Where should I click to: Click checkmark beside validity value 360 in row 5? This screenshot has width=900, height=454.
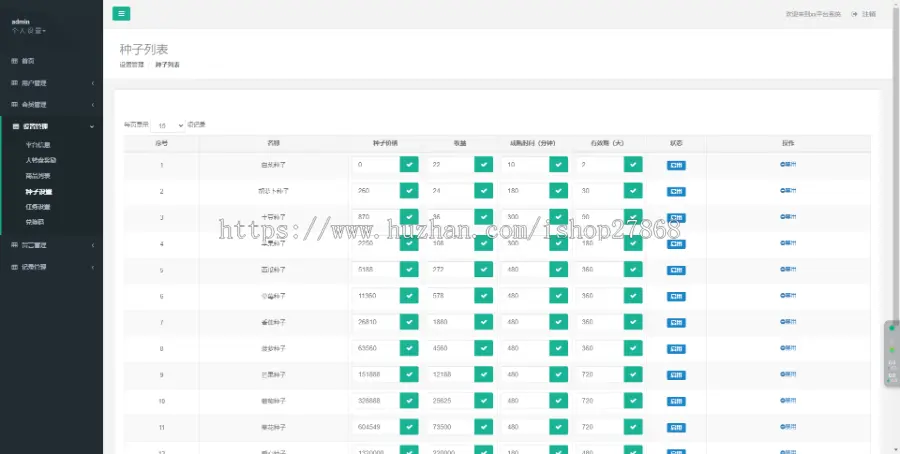pos(633,269)
